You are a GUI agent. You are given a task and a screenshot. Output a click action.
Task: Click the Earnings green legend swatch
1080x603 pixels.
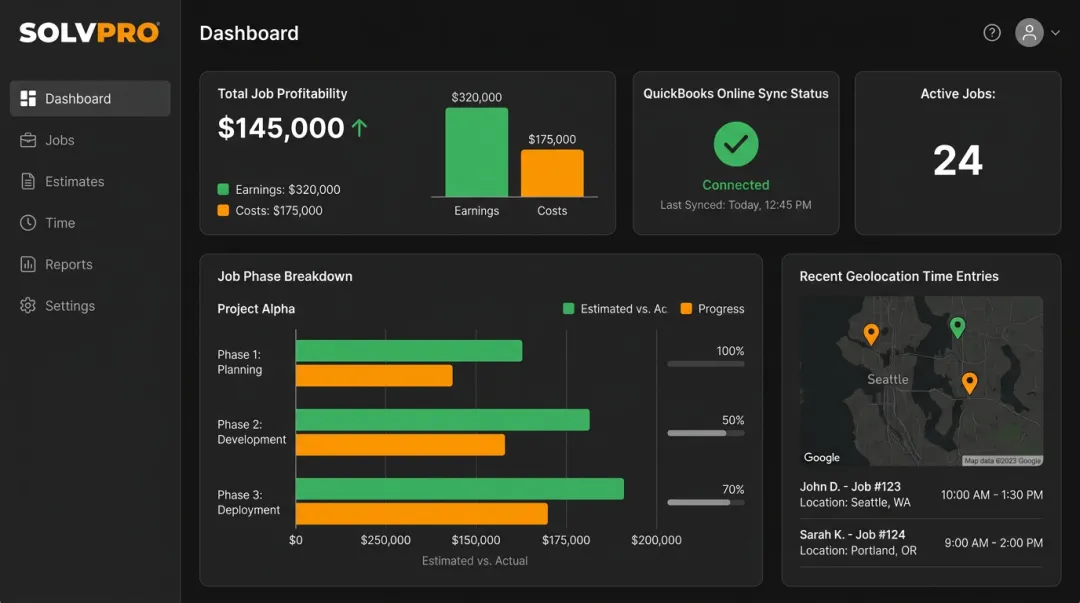(x=223, y=189)
